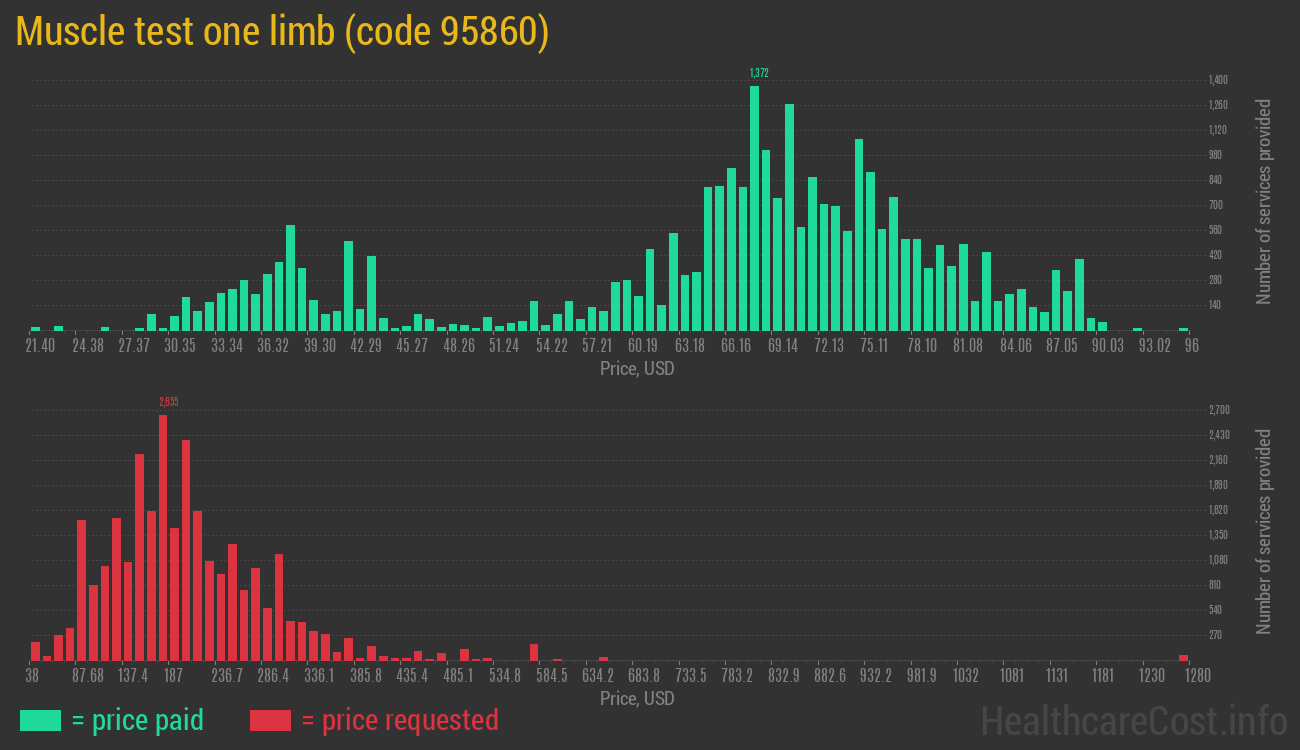Click the 1,620 y-axis label
1300x750 pixels.
point(1218,510)
